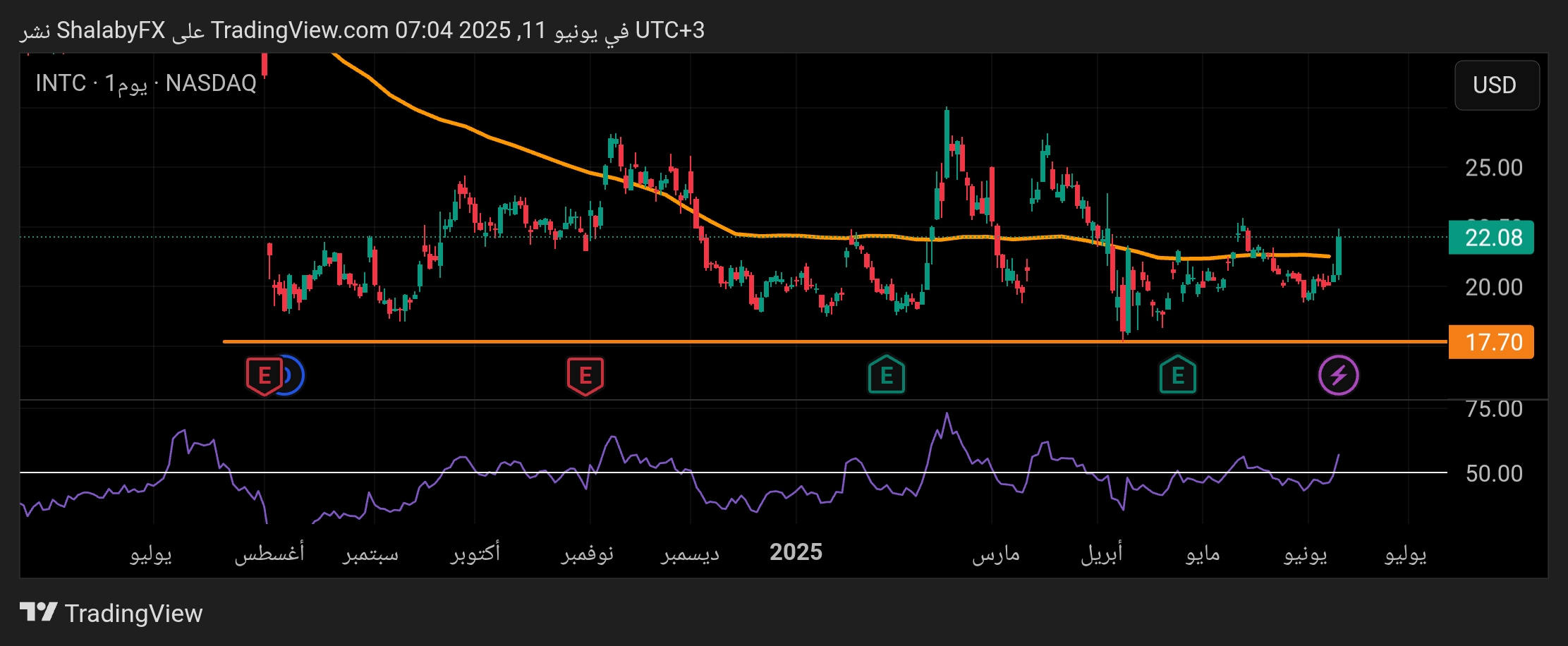Click the TradingView brand text link

click(133, 613)
